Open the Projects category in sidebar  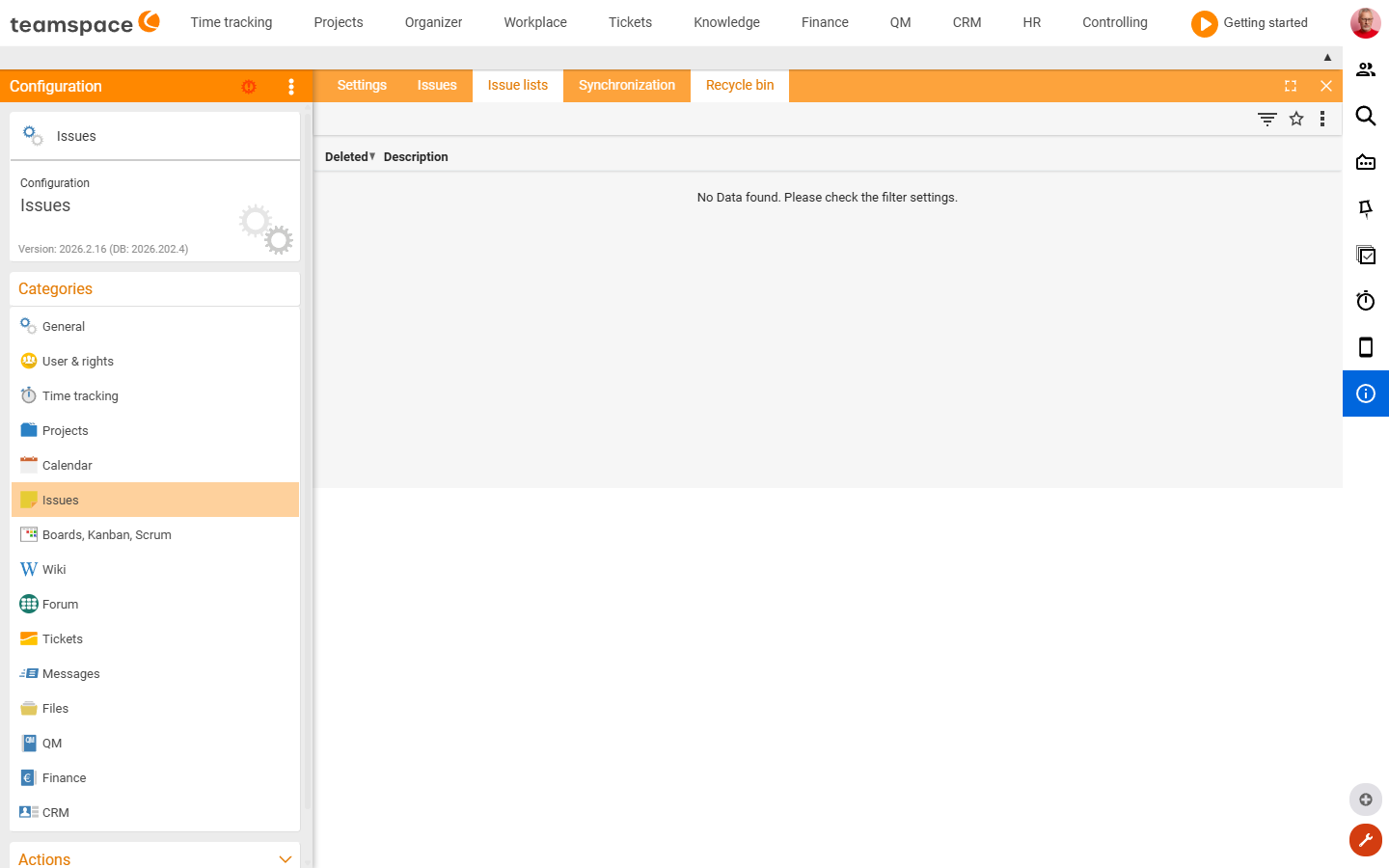tap(154, 431)
